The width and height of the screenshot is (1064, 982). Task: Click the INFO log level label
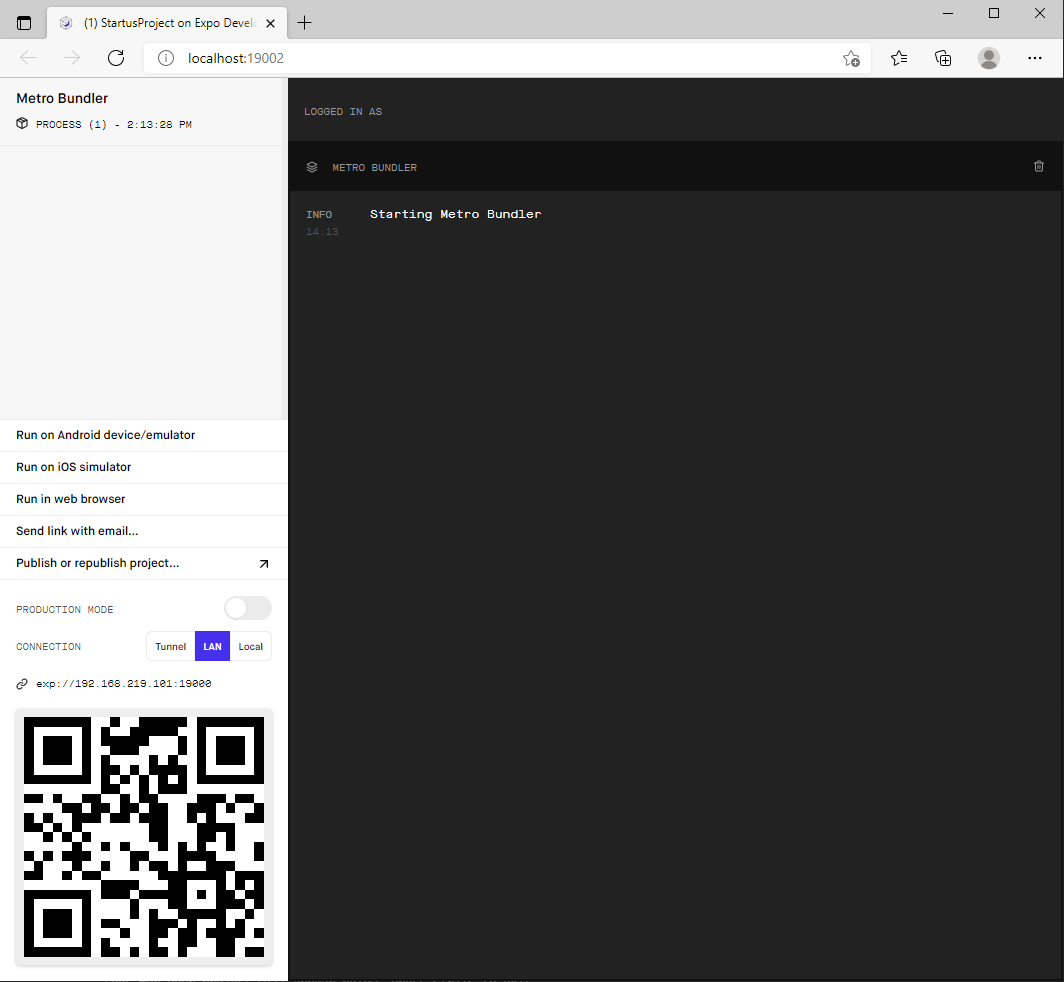pos(319,214)
